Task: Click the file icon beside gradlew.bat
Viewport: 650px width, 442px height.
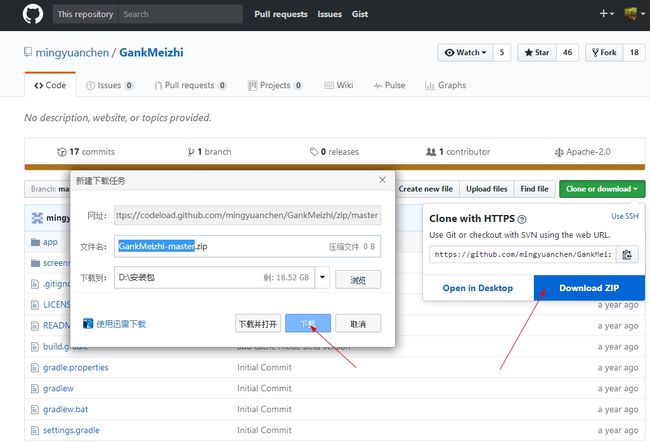Action: pos(35,410)
